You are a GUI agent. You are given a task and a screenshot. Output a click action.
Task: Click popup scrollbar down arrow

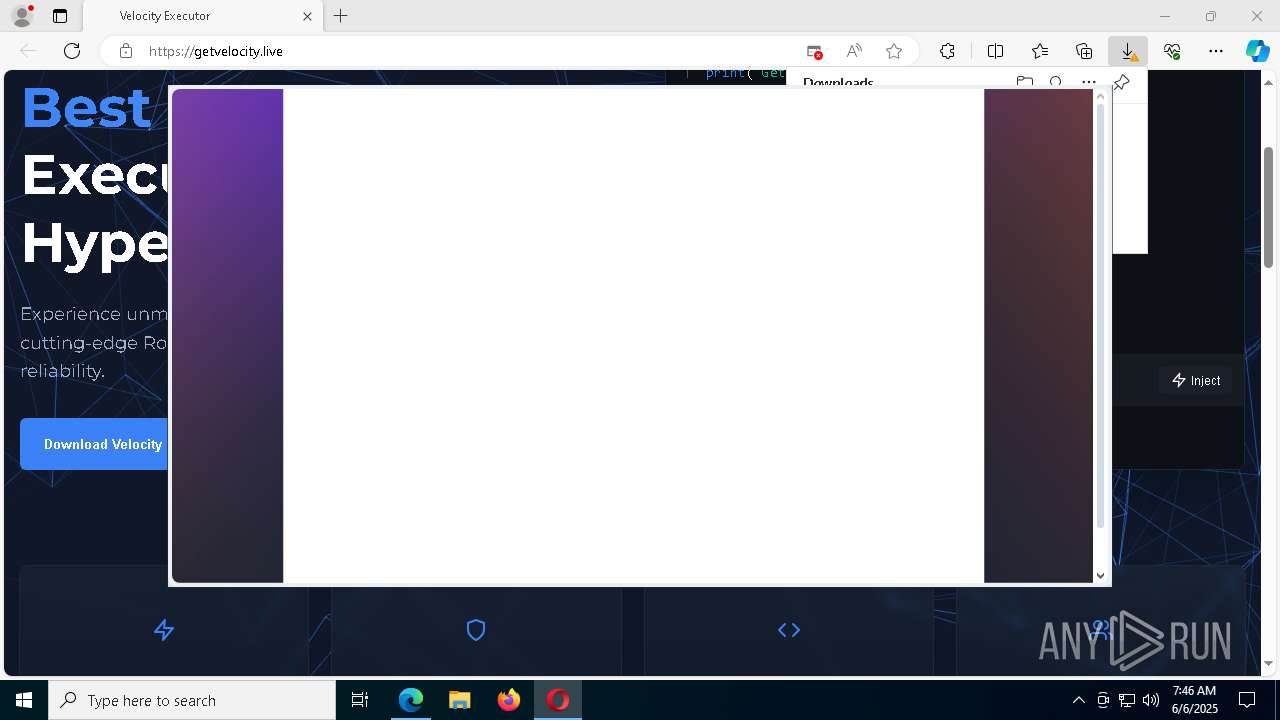click(x=1101, y=575)
